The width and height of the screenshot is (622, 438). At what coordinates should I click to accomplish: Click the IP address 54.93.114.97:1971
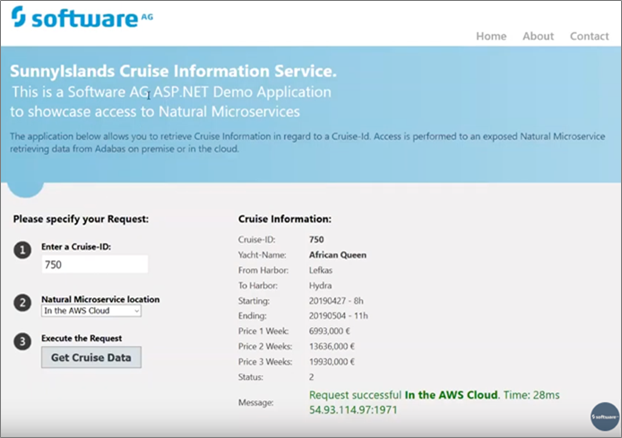click(353, 410)
